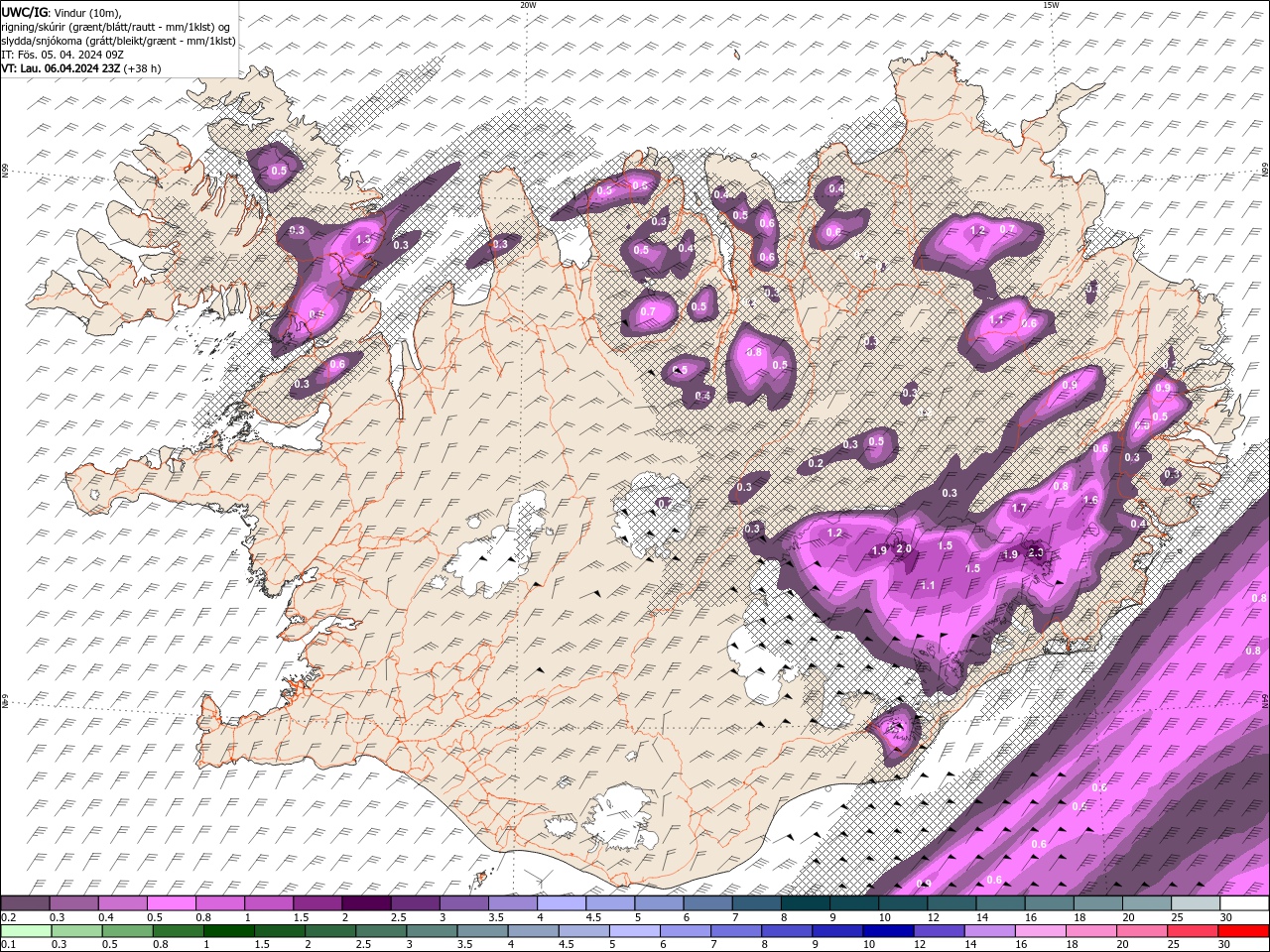The height and width of the screenshot is (952, 1270).
Task: Click the '0.2' label in the top legend row
Action: coord(8,917)
